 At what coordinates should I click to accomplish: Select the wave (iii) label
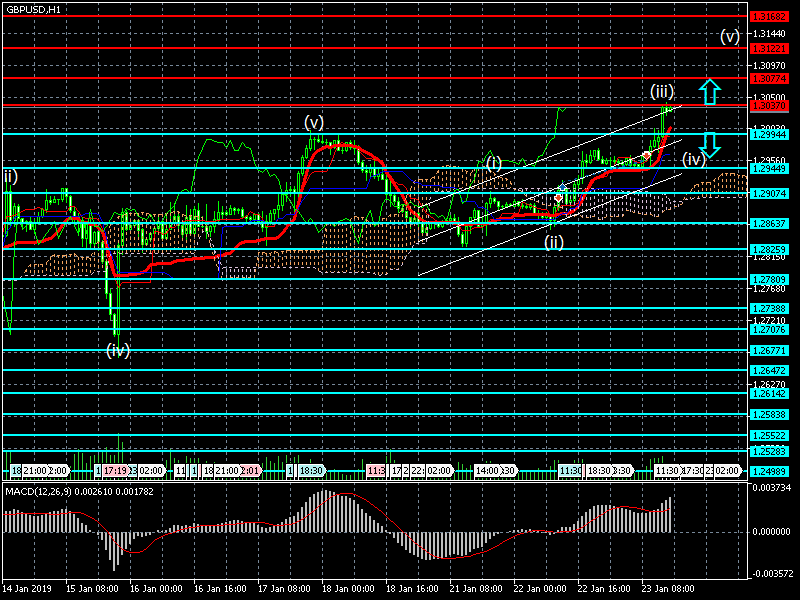[662, 92]
